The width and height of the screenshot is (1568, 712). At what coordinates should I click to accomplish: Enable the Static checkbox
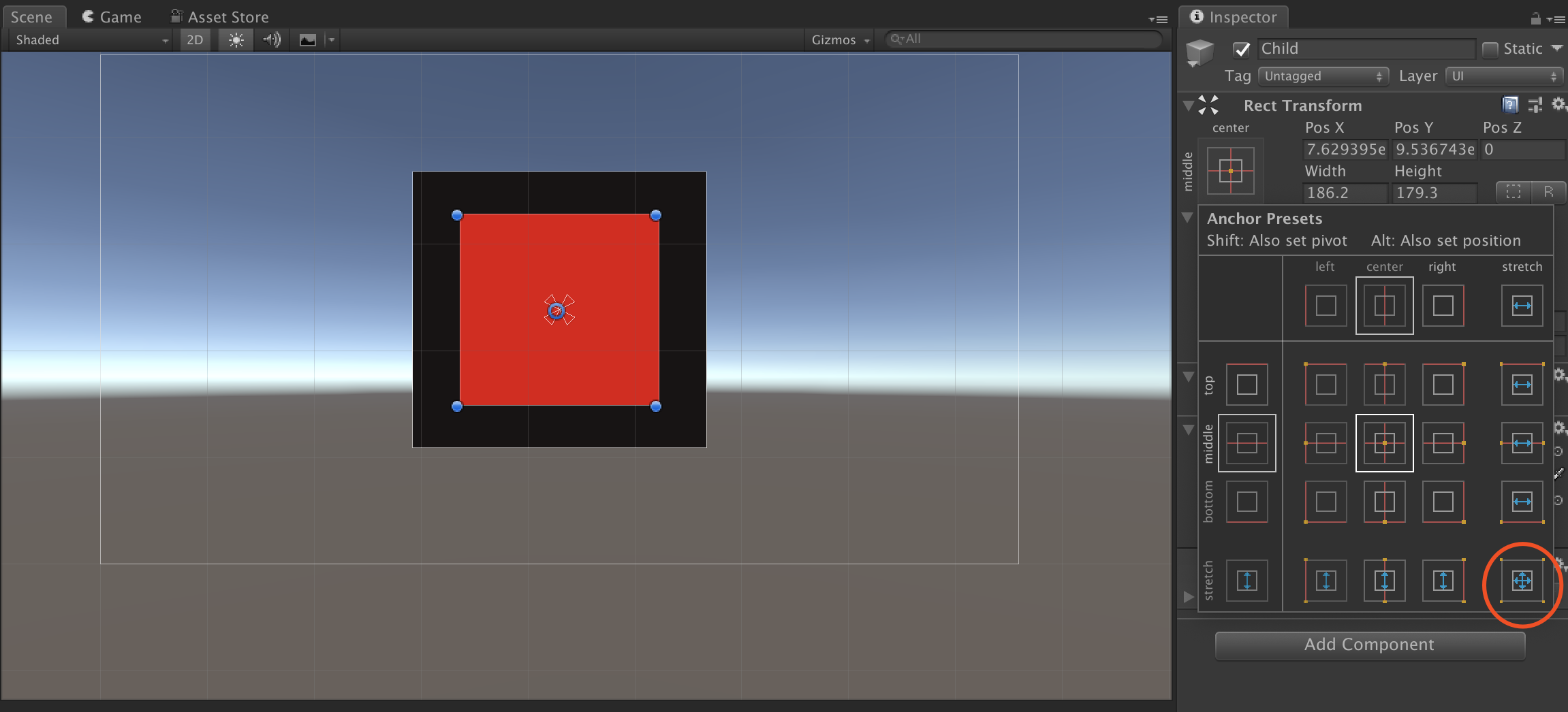pos(1490,49)
